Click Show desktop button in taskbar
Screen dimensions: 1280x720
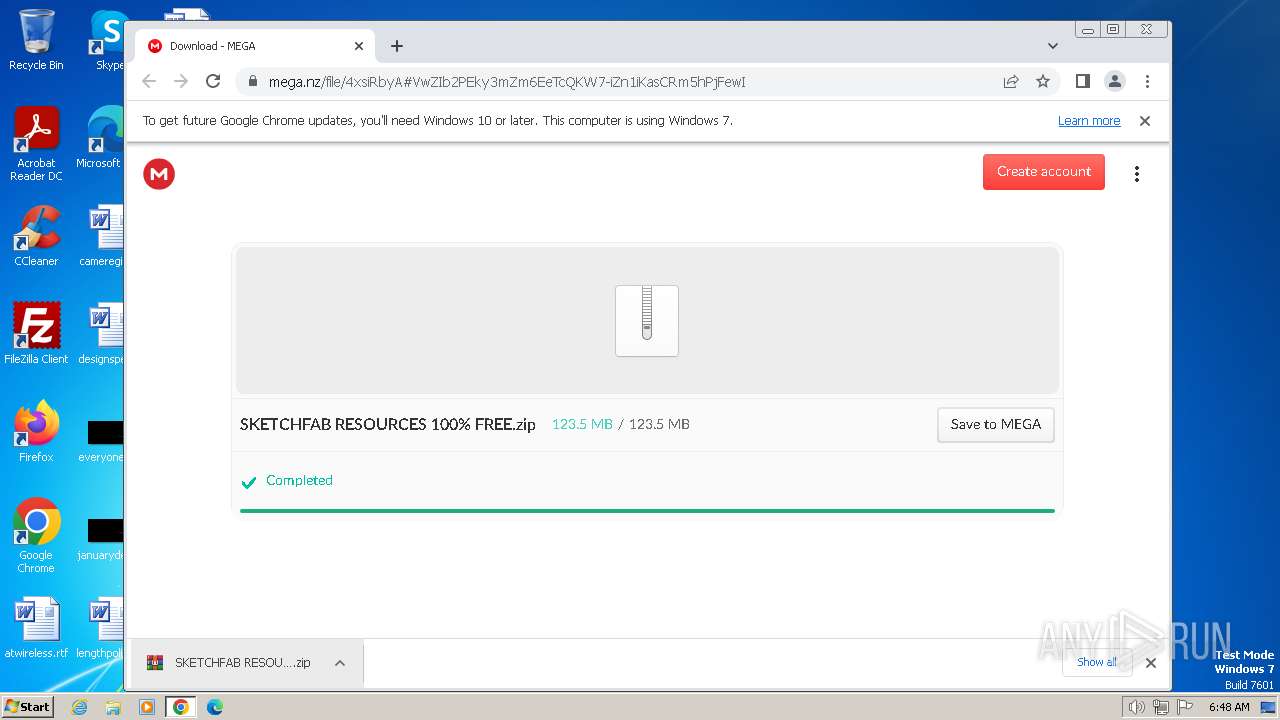1270,707
